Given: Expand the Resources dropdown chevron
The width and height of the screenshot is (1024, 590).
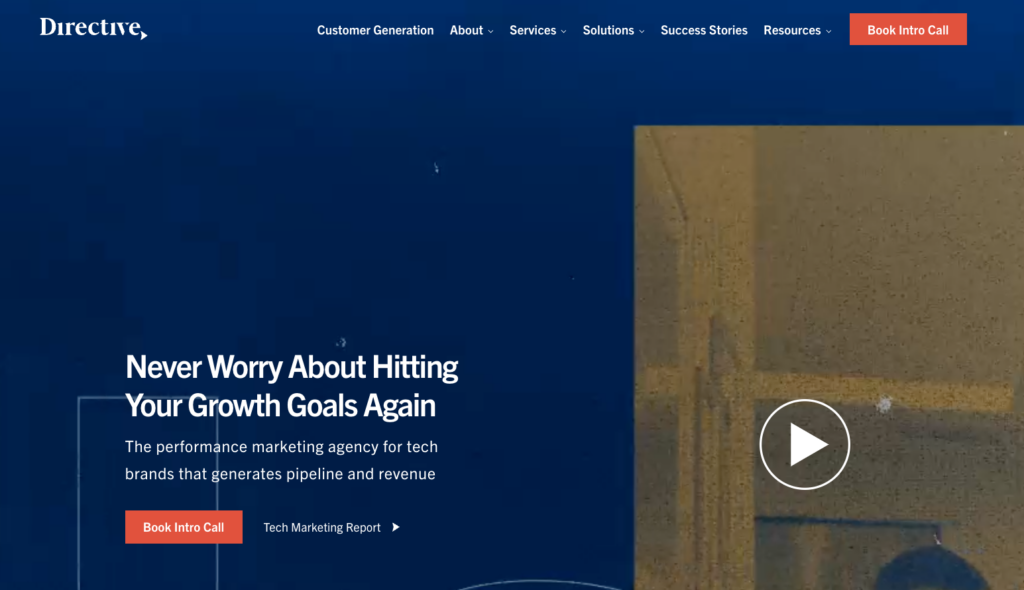Looking at the screenshot, I should pos(828,31).
